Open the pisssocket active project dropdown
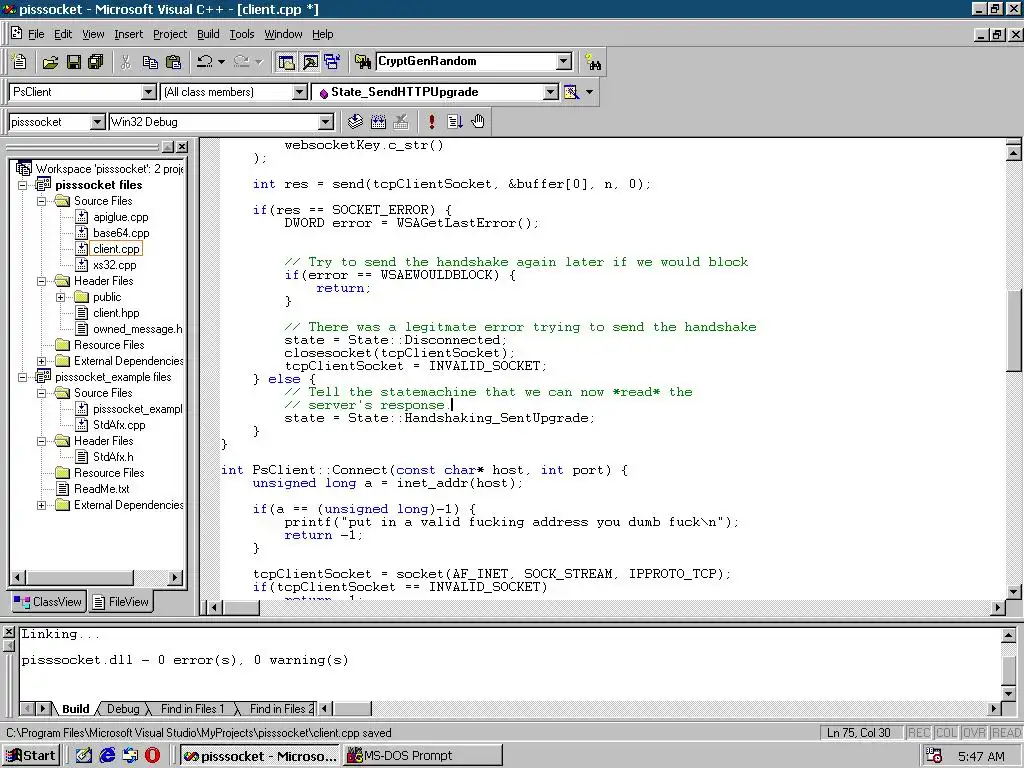Viewport: 1024px width, 768px height. click(97, 122)
